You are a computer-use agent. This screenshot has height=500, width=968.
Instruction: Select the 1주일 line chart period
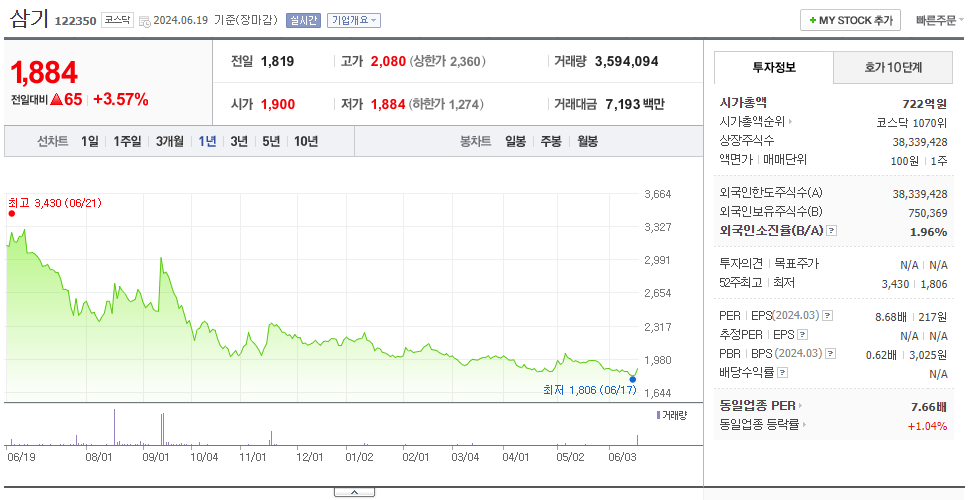pyautogui.click(x=127, y=141)
